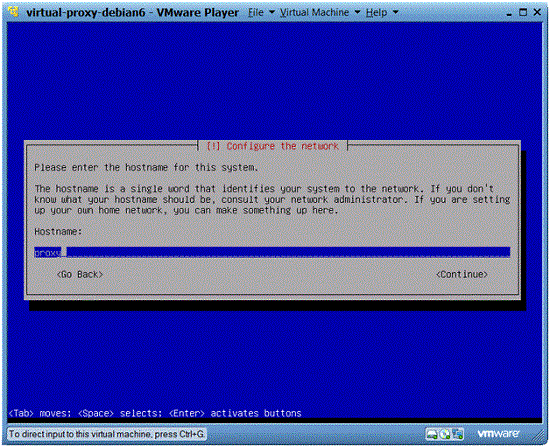The width and height of the screenshot is (550, 447).
Task: Activate the <Continue> button
Action: pyautogui.click(x=462, y=274)
